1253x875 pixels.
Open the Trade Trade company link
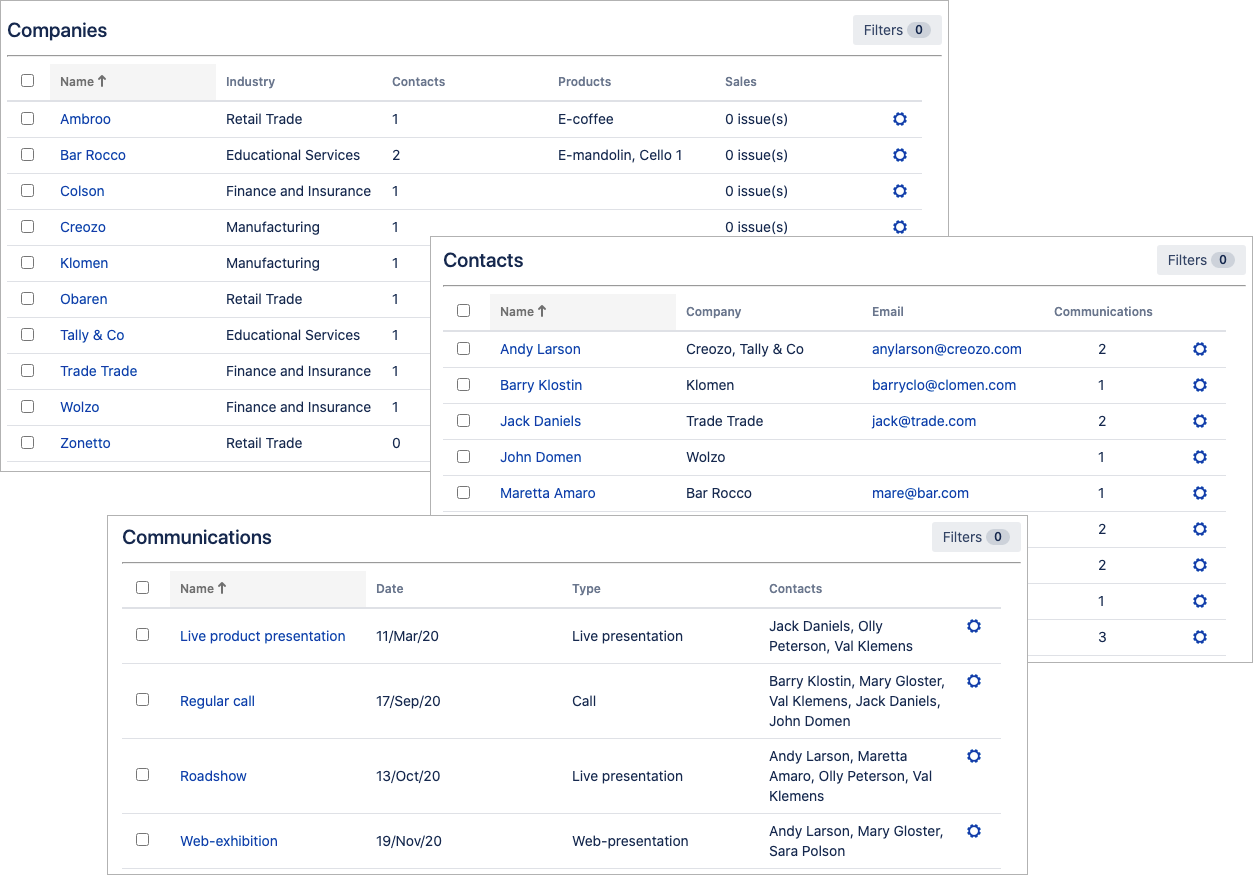pyautogui.click(x=98, y=371)
